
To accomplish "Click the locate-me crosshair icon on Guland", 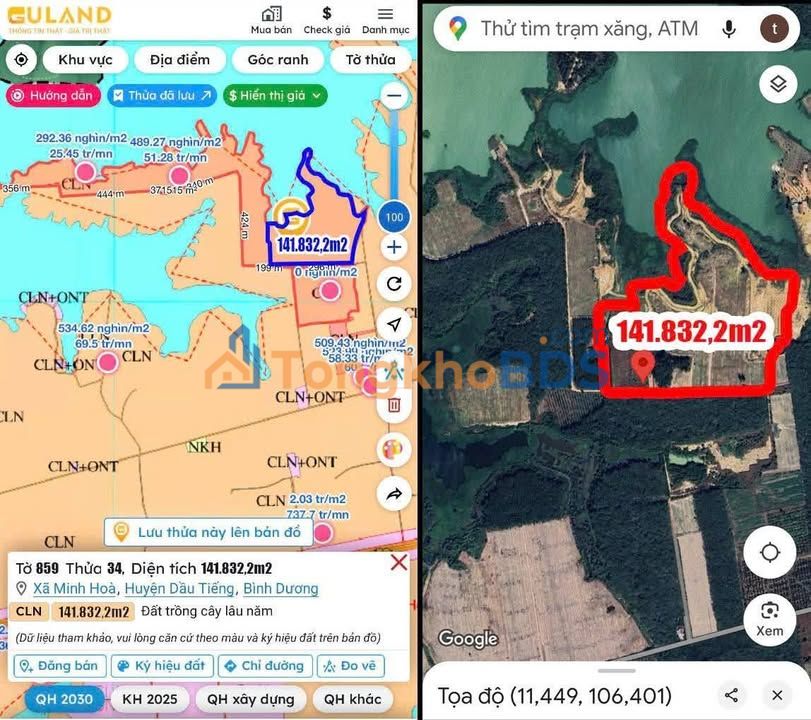I will 21,59.
